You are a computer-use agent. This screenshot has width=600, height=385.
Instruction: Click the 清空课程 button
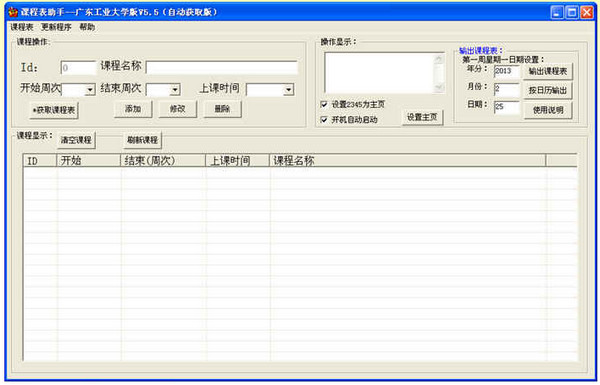[x=76, y=140]
